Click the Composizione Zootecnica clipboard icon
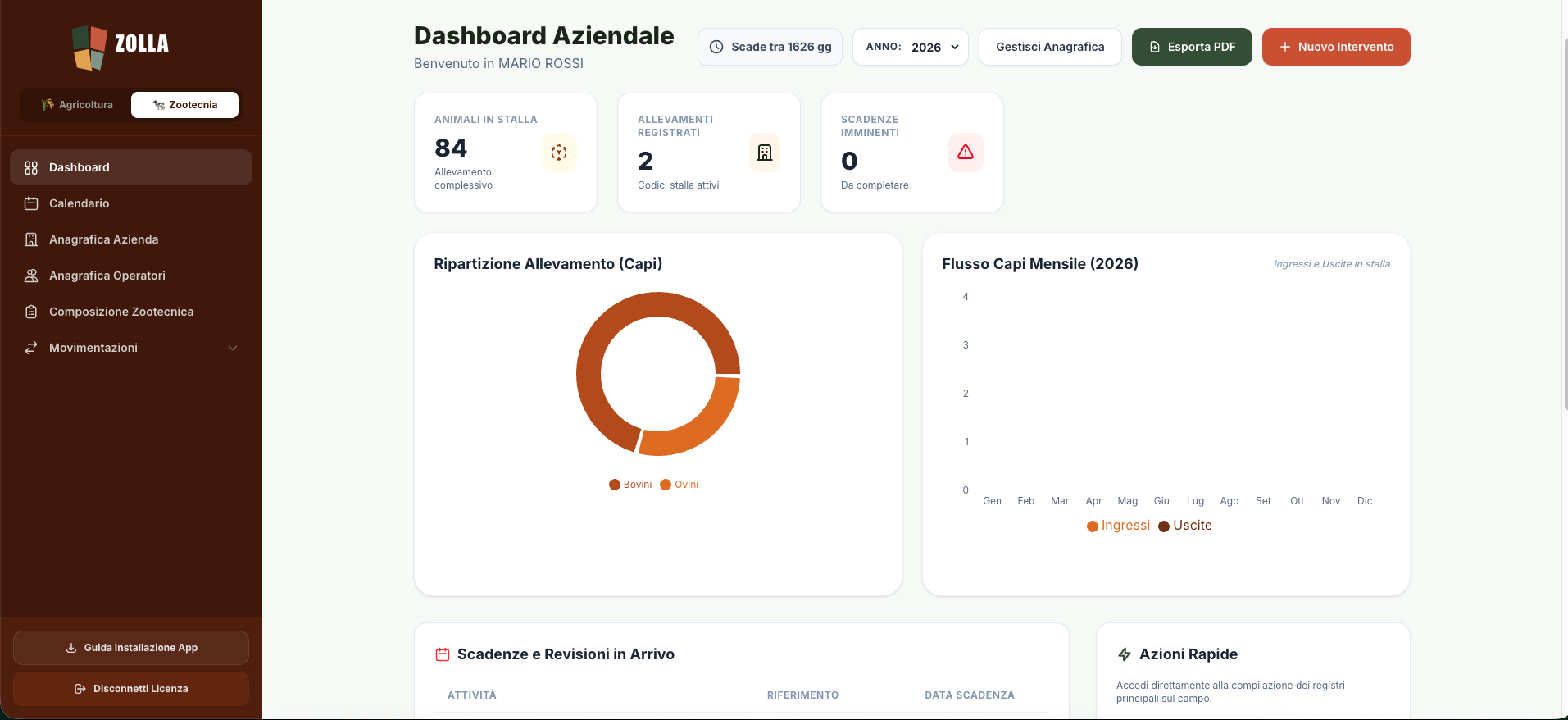 pos(31,312)
